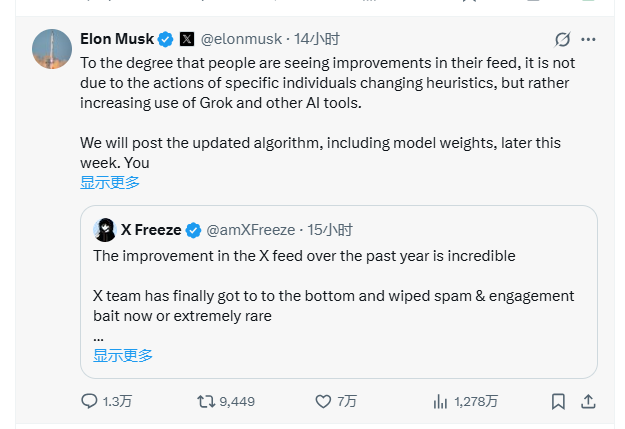This screenshot has height=429, width=625.
Task: Click the @amXFreeze handle
Action: coord(252,230)
